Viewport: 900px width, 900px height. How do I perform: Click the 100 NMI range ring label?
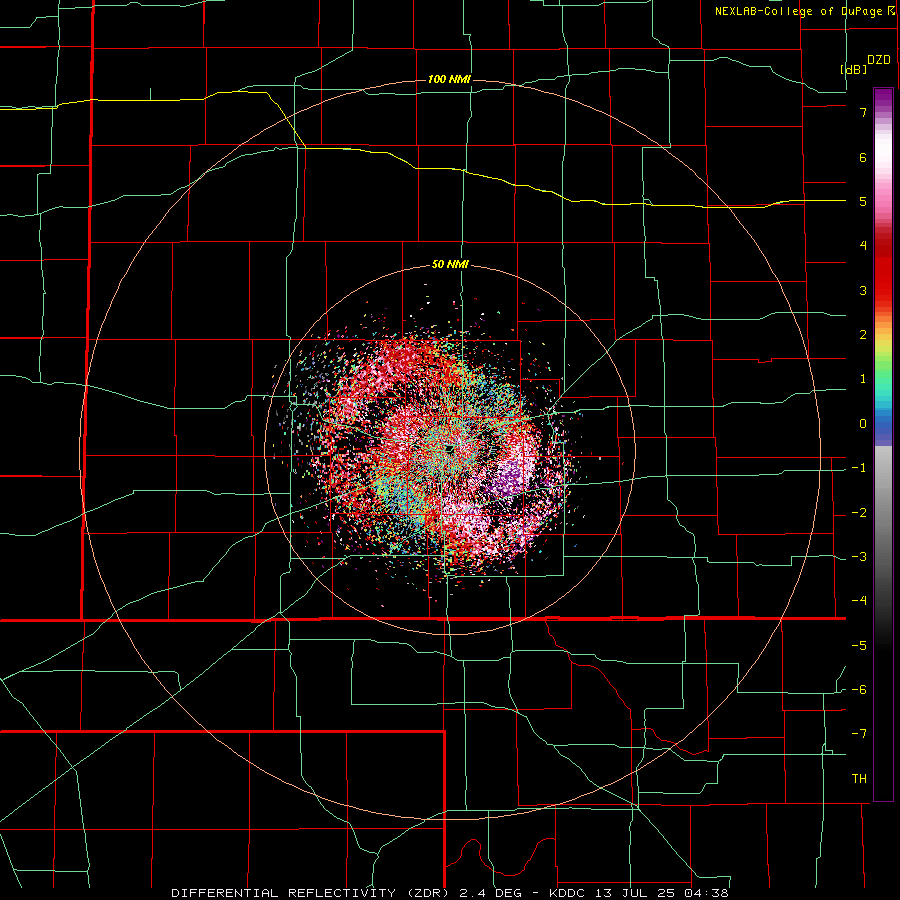449,79
